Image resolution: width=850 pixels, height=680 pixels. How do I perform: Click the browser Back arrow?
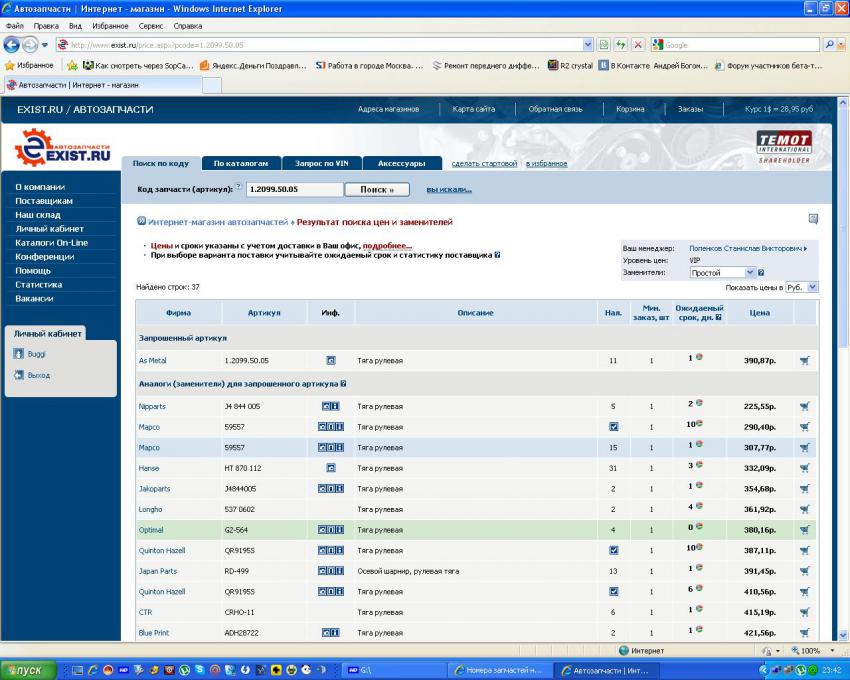point(13,45)
